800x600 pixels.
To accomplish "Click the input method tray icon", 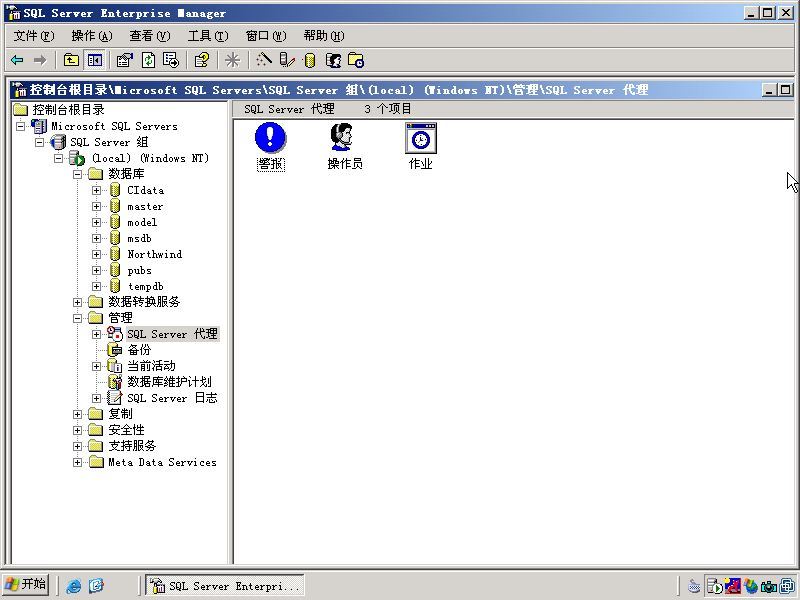I will tap(694, 586).
